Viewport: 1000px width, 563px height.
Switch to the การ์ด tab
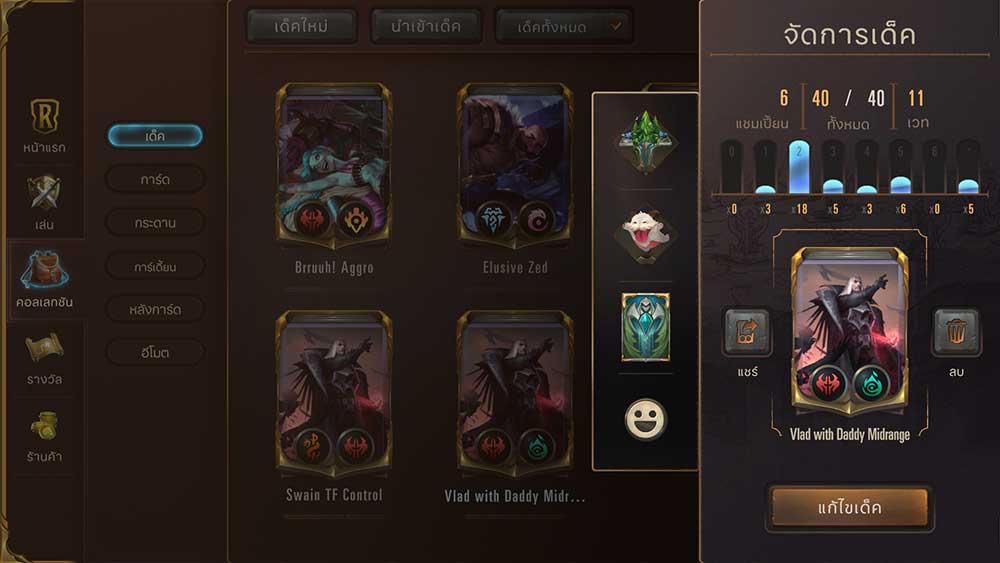155,180
